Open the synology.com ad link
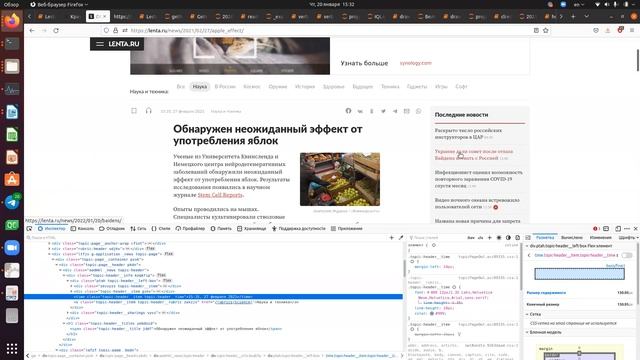 [416, 63]
